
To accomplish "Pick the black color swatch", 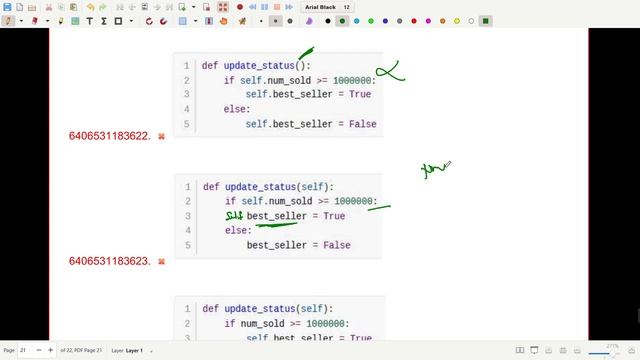I will [x=328, y=21].
